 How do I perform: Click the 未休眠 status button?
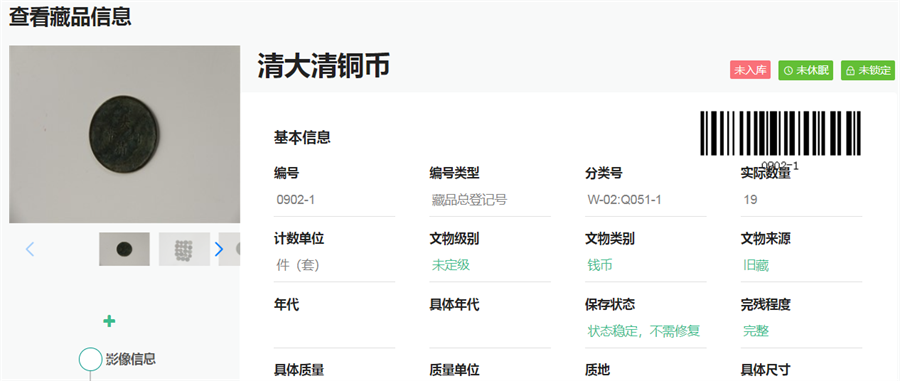point(805,70)
